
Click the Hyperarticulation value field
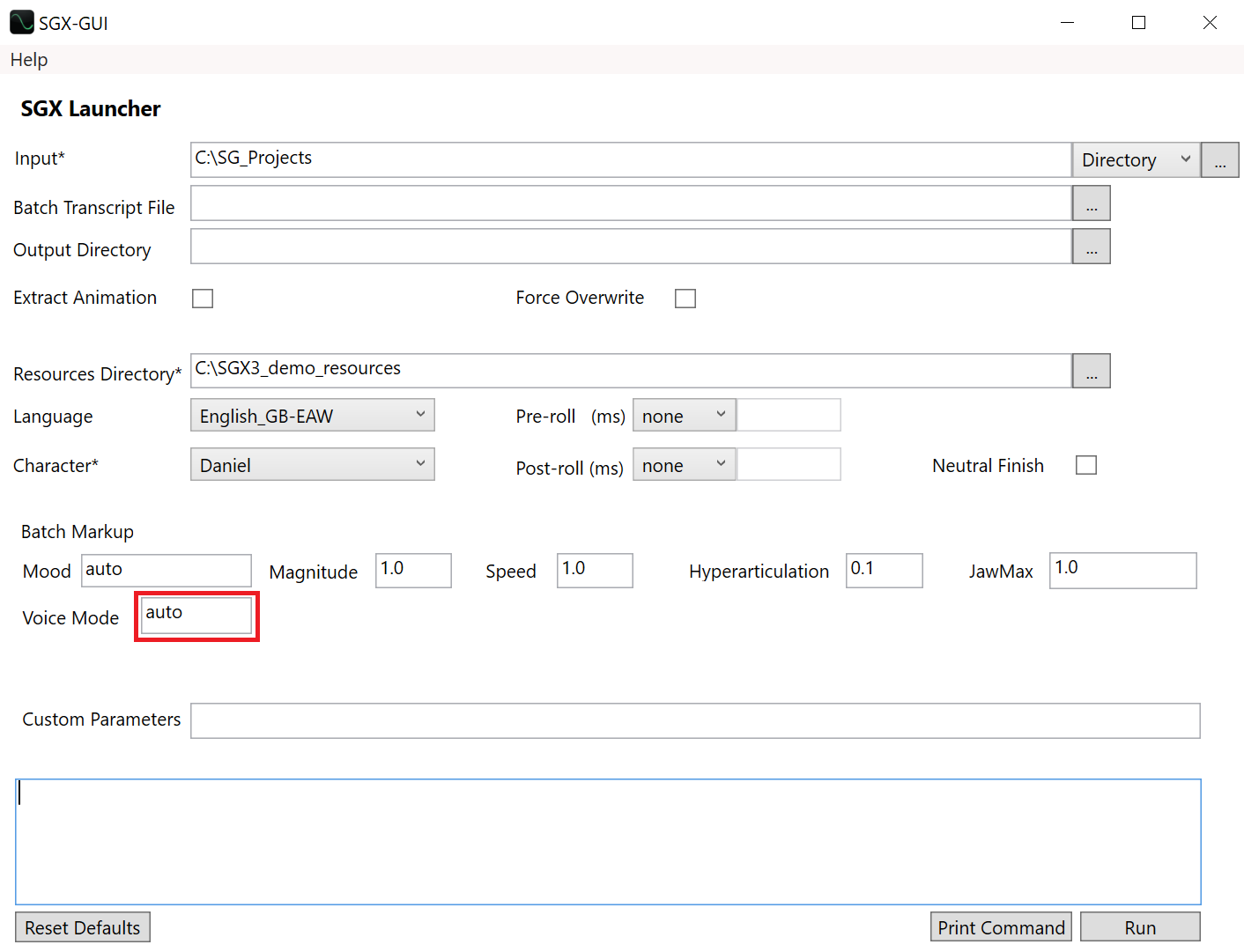883,570
